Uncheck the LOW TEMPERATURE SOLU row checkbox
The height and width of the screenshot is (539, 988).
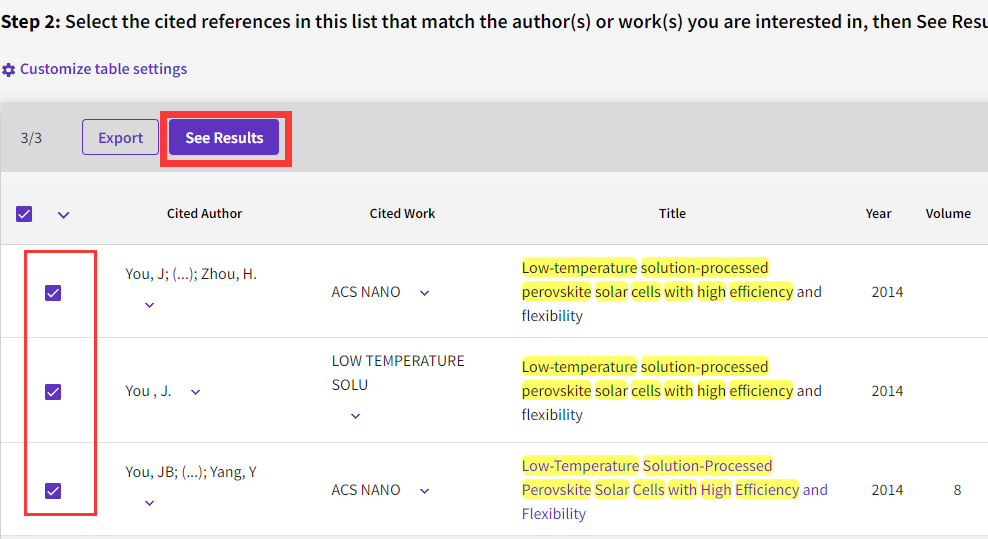54,392
